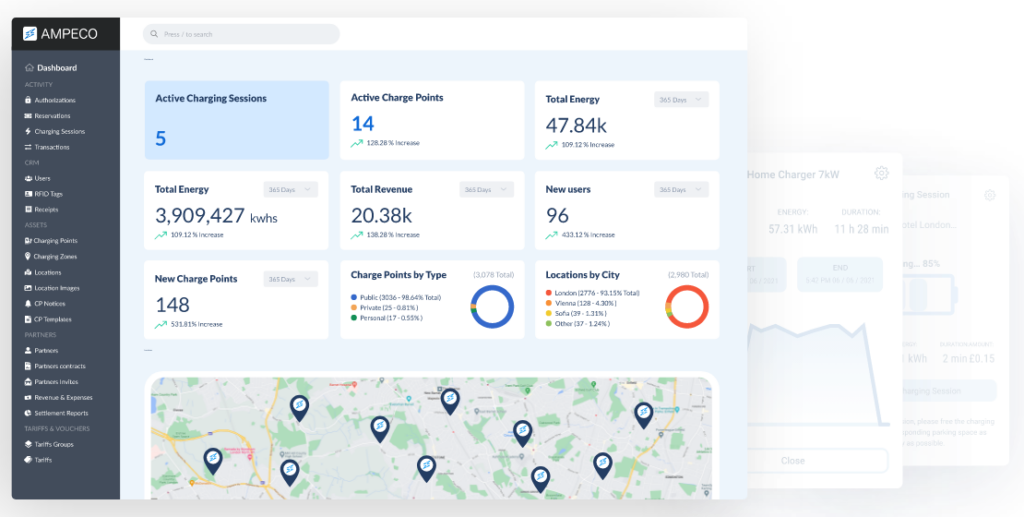Click '433.12 % Increase' text

coord(588,235)
